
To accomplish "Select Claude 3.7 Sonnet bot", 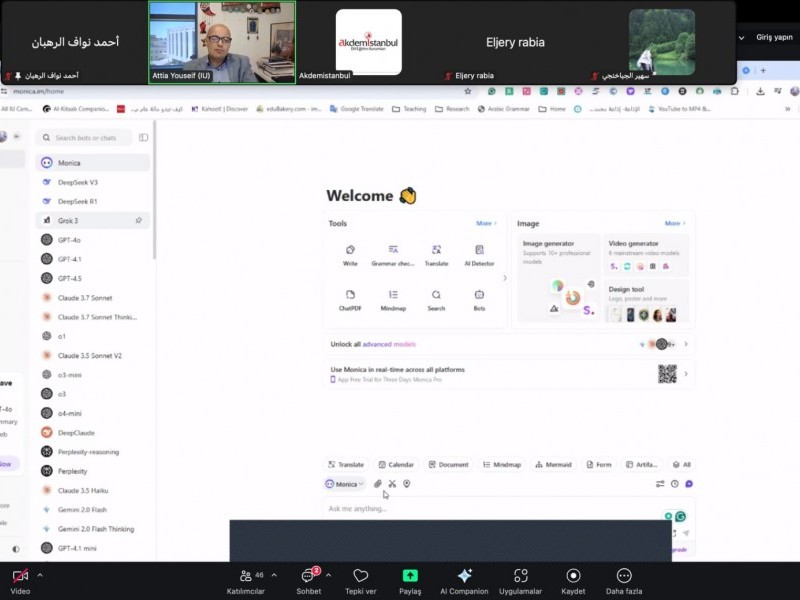I will pos(93,298).
